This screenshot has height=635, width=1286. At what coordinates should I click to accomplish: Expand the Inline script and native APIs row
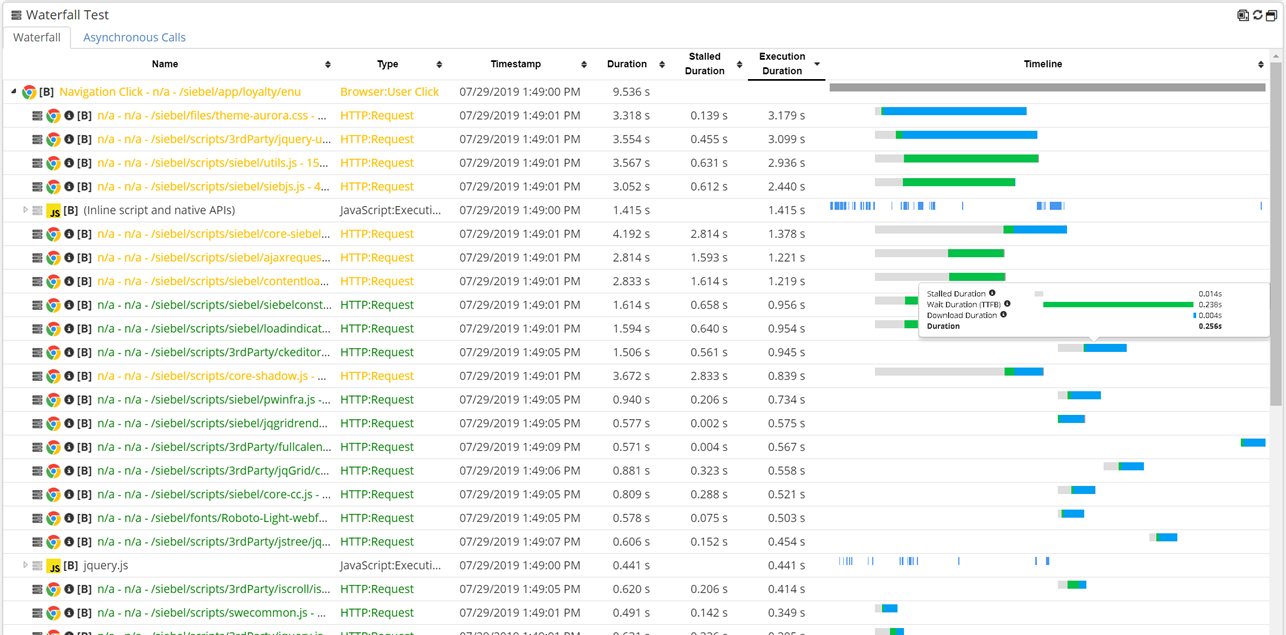(x=26, y=210)
